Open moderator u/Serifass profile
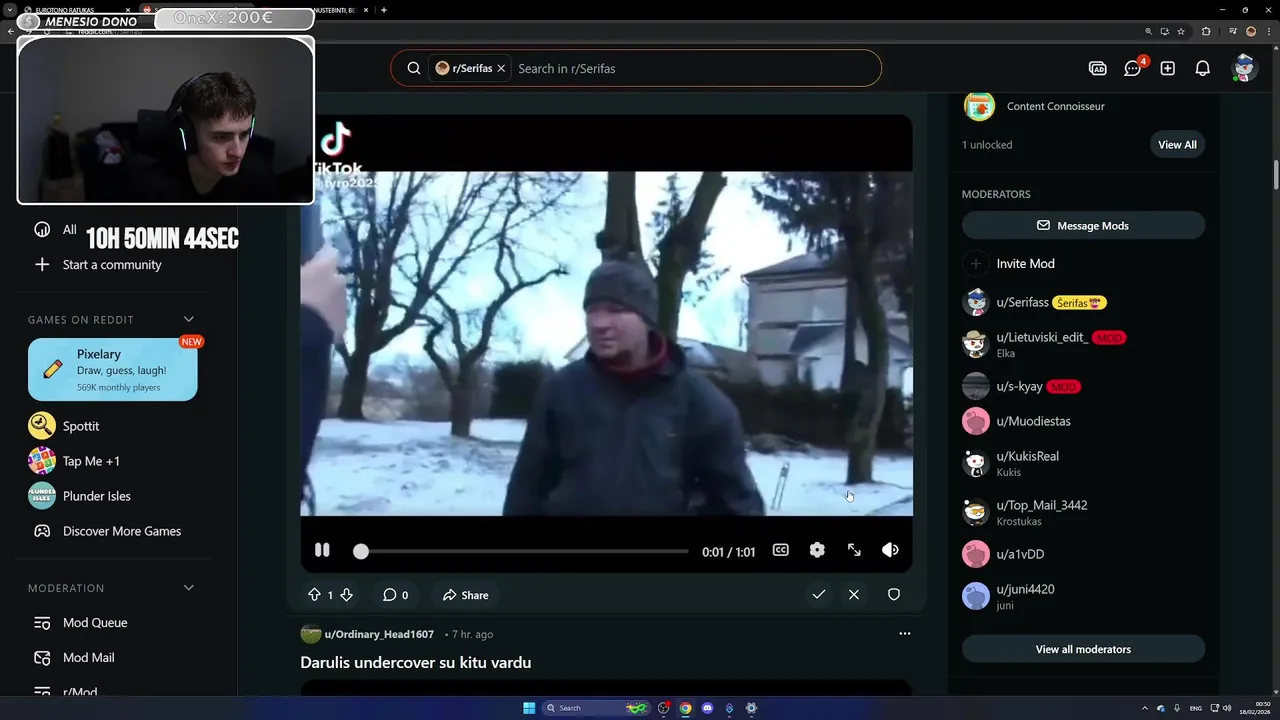Screen dimensions: 1280x720 pyautogui.click(x=1022, y=302)
